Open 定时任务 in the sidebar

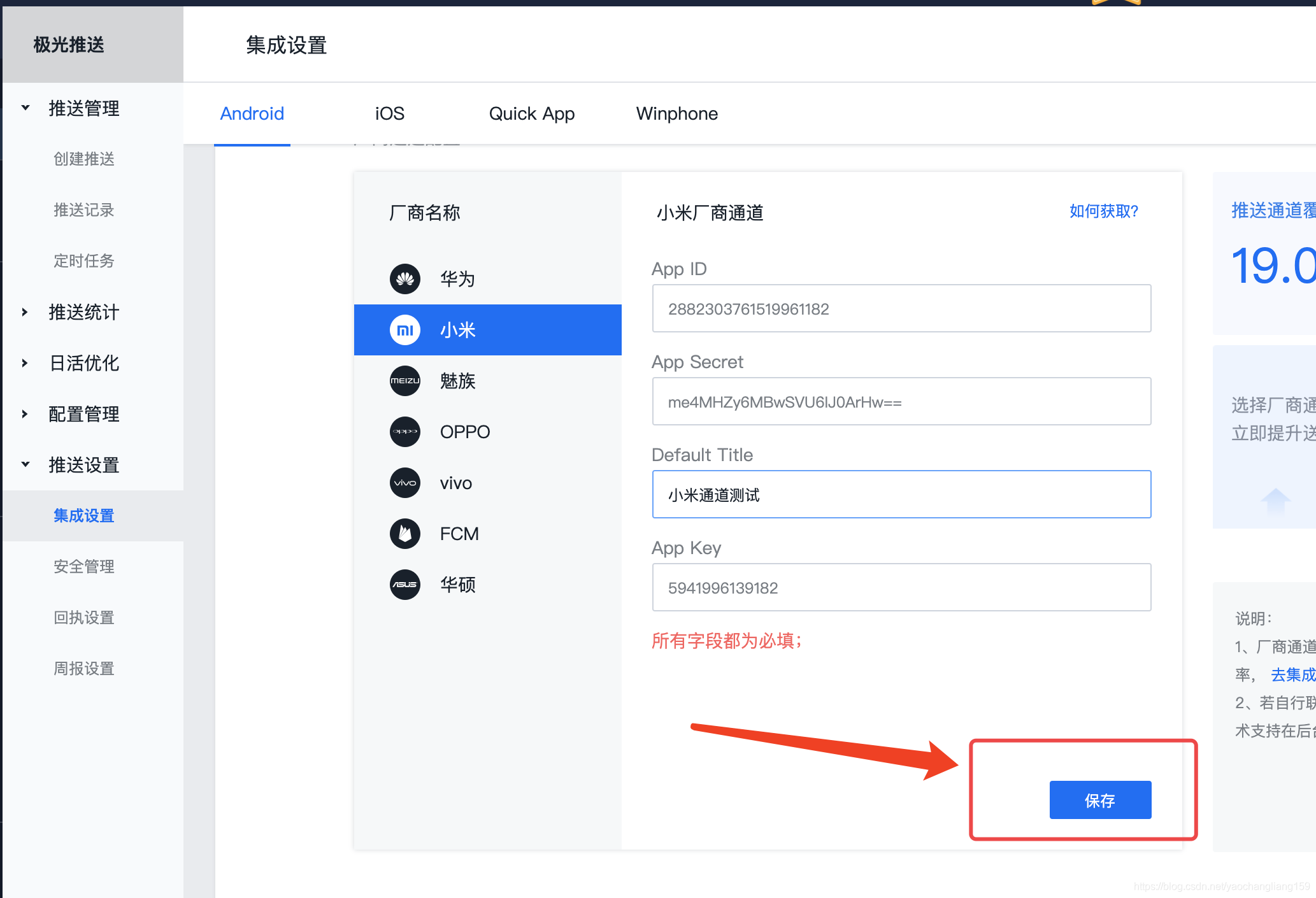tap(84, 261)
